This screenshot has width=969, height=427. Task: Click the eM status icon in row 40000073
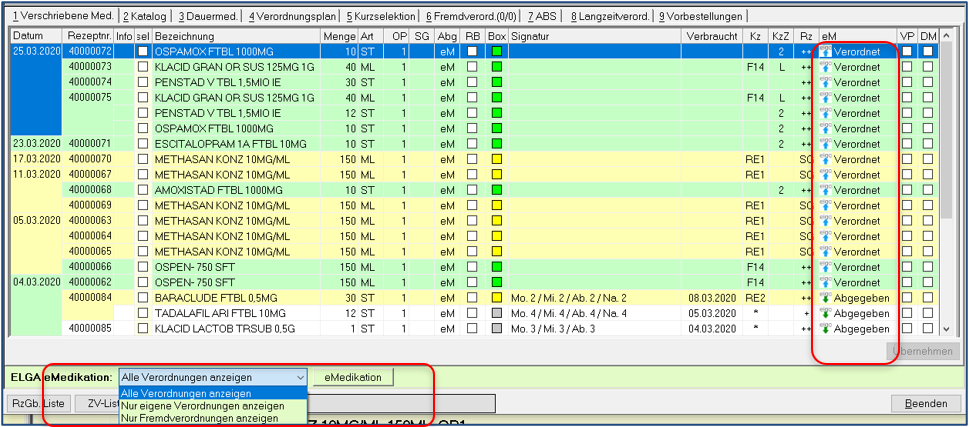825,67
